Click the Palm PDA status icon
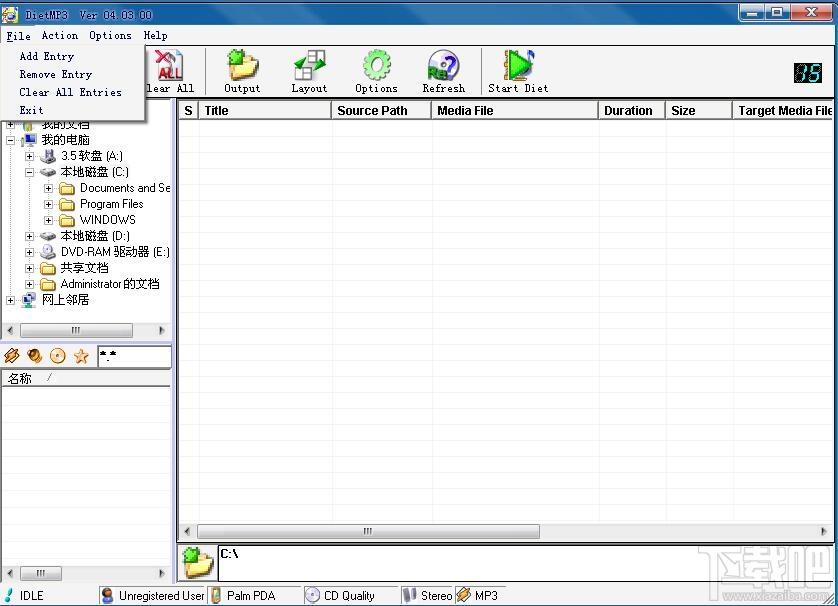This screenshot has height=606, width=838. (x=216, y=595)
